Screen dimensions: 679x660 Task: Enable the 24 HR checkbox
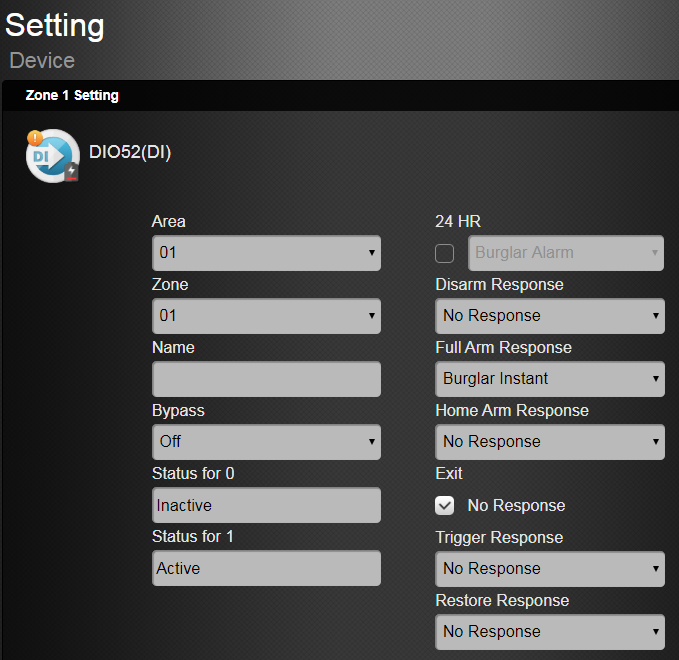[x=445, y=253]
